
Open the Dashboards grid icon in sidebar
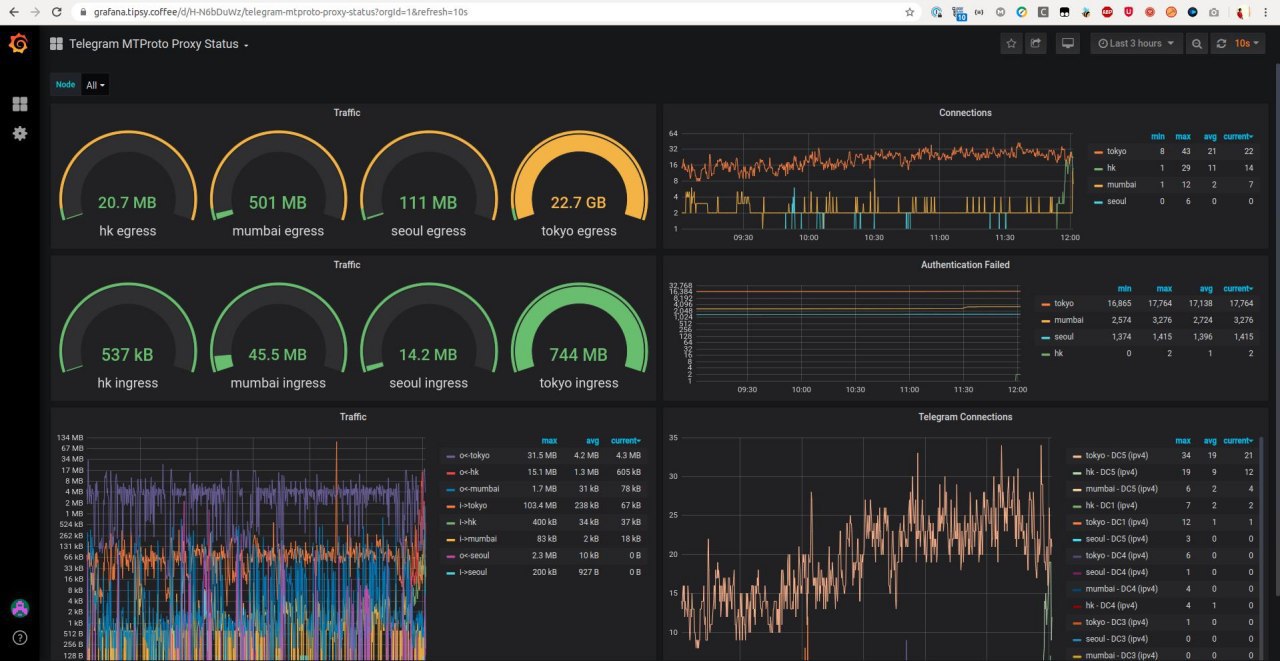19,104
